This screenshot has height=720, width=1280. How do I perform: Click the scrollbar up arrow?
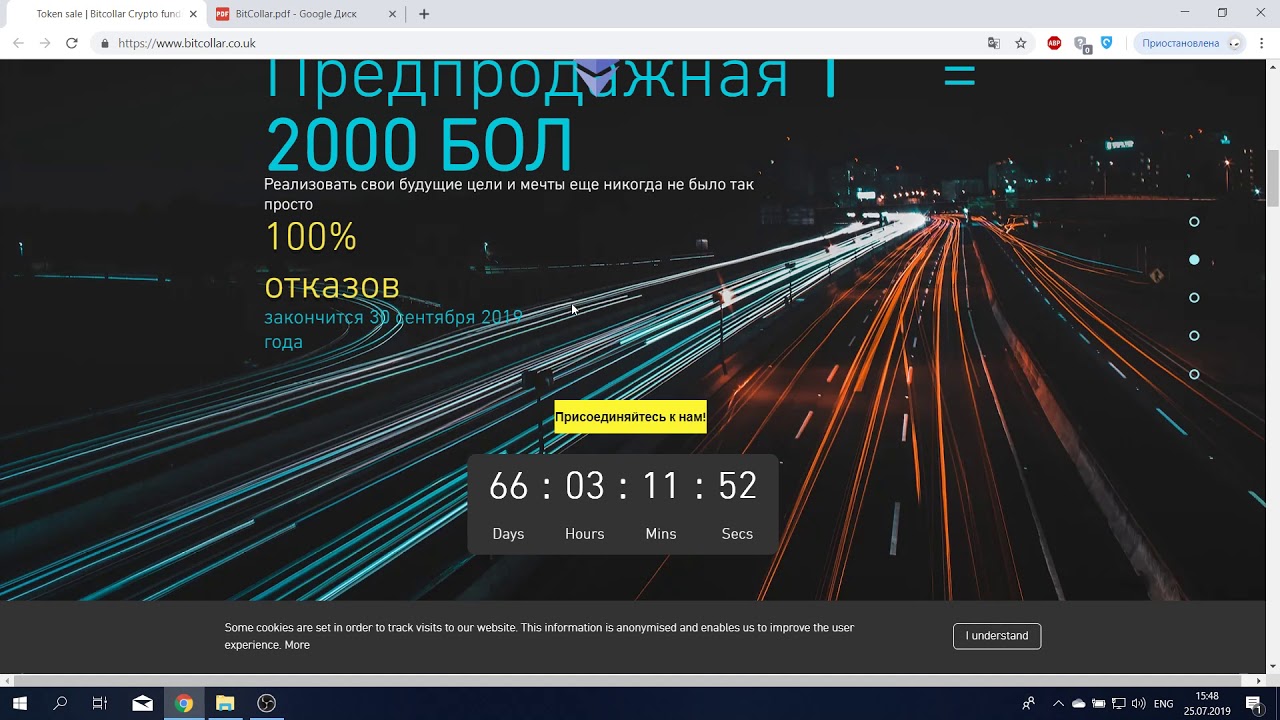point(1272,66)
